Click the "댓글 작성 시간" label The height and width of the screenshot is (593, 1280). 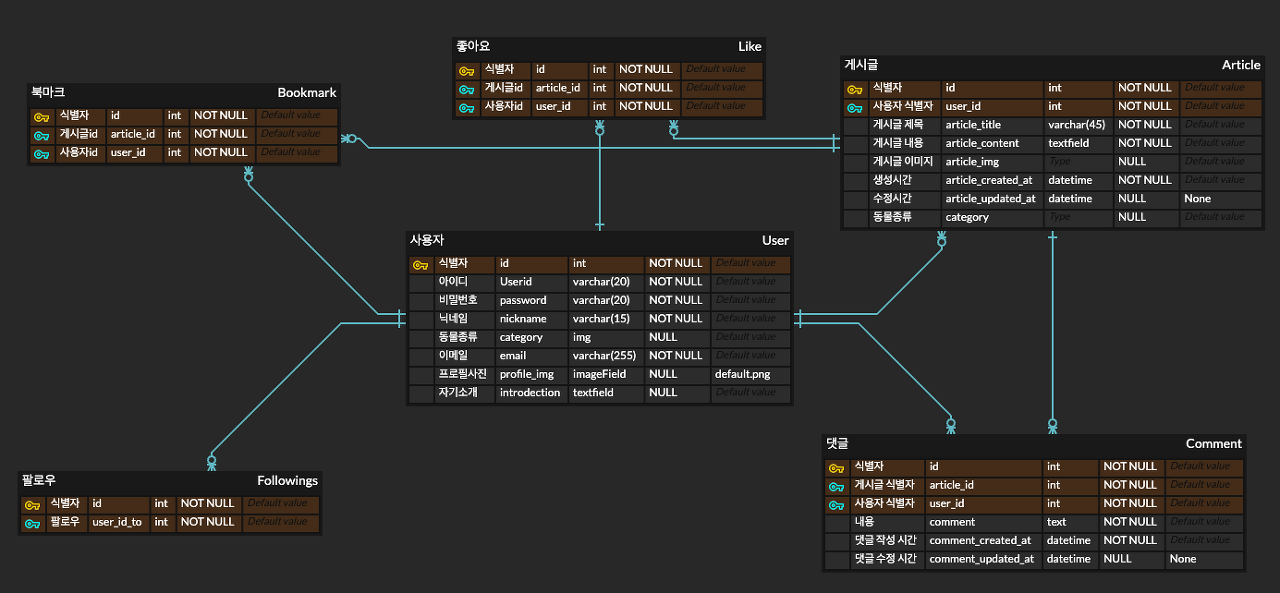tap(884, 541)
